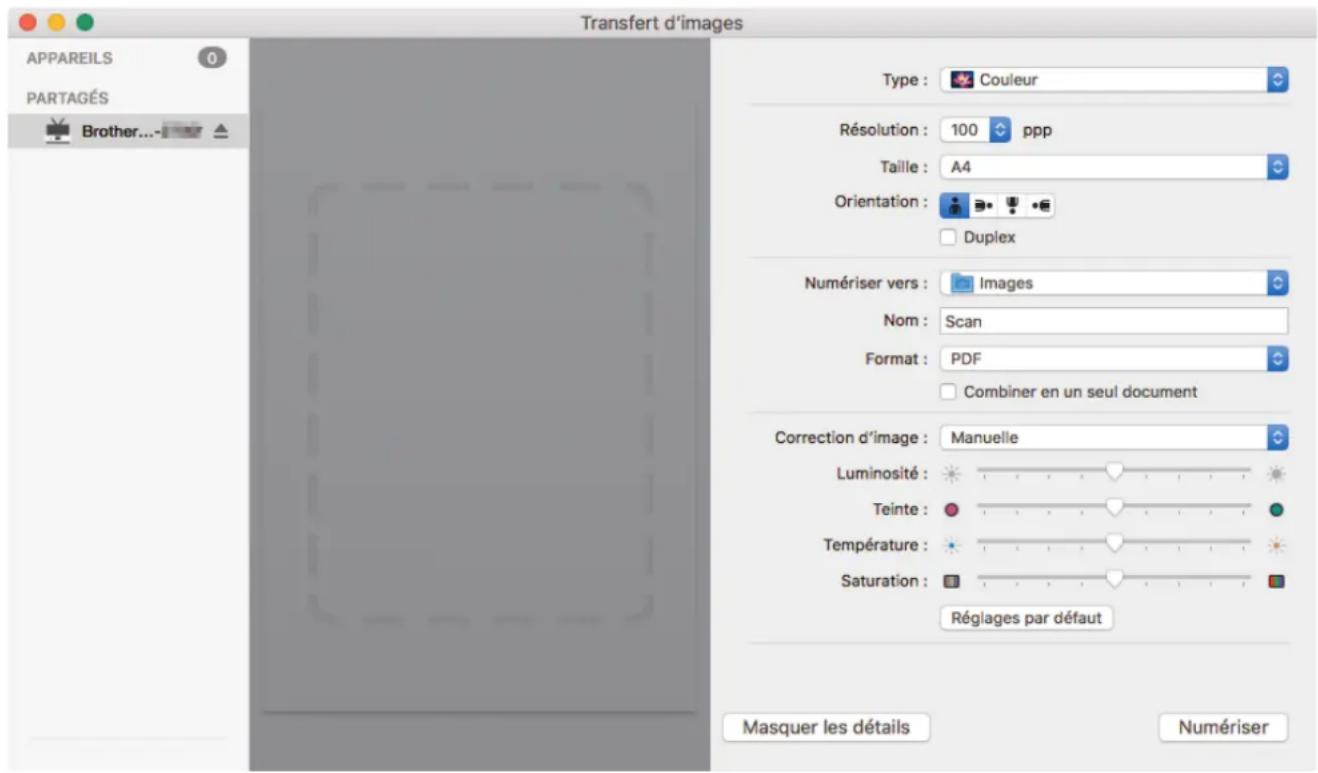
Task: Click the dashed scan preview area
Action: (481, 403)
